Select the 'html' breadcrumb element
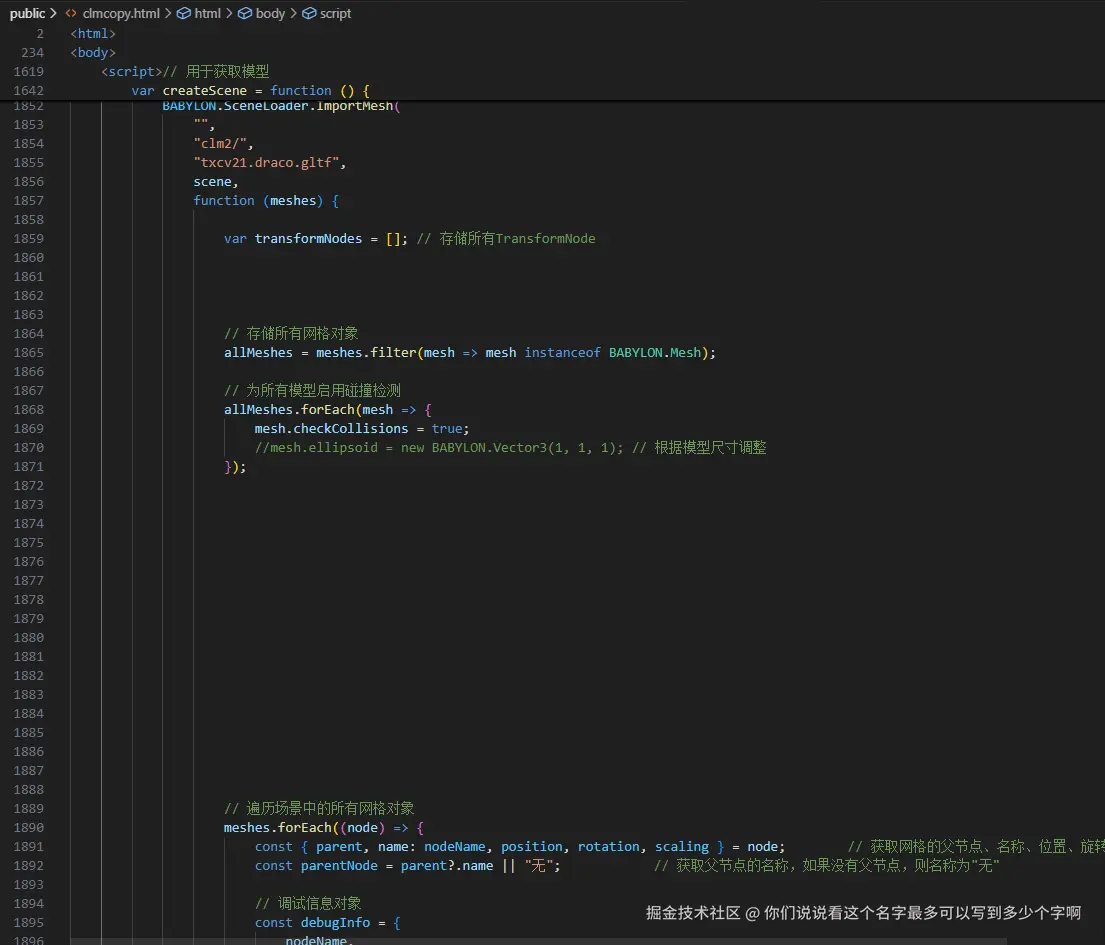Viewport: 1105px width, 945px height. [x=207, y=13]
